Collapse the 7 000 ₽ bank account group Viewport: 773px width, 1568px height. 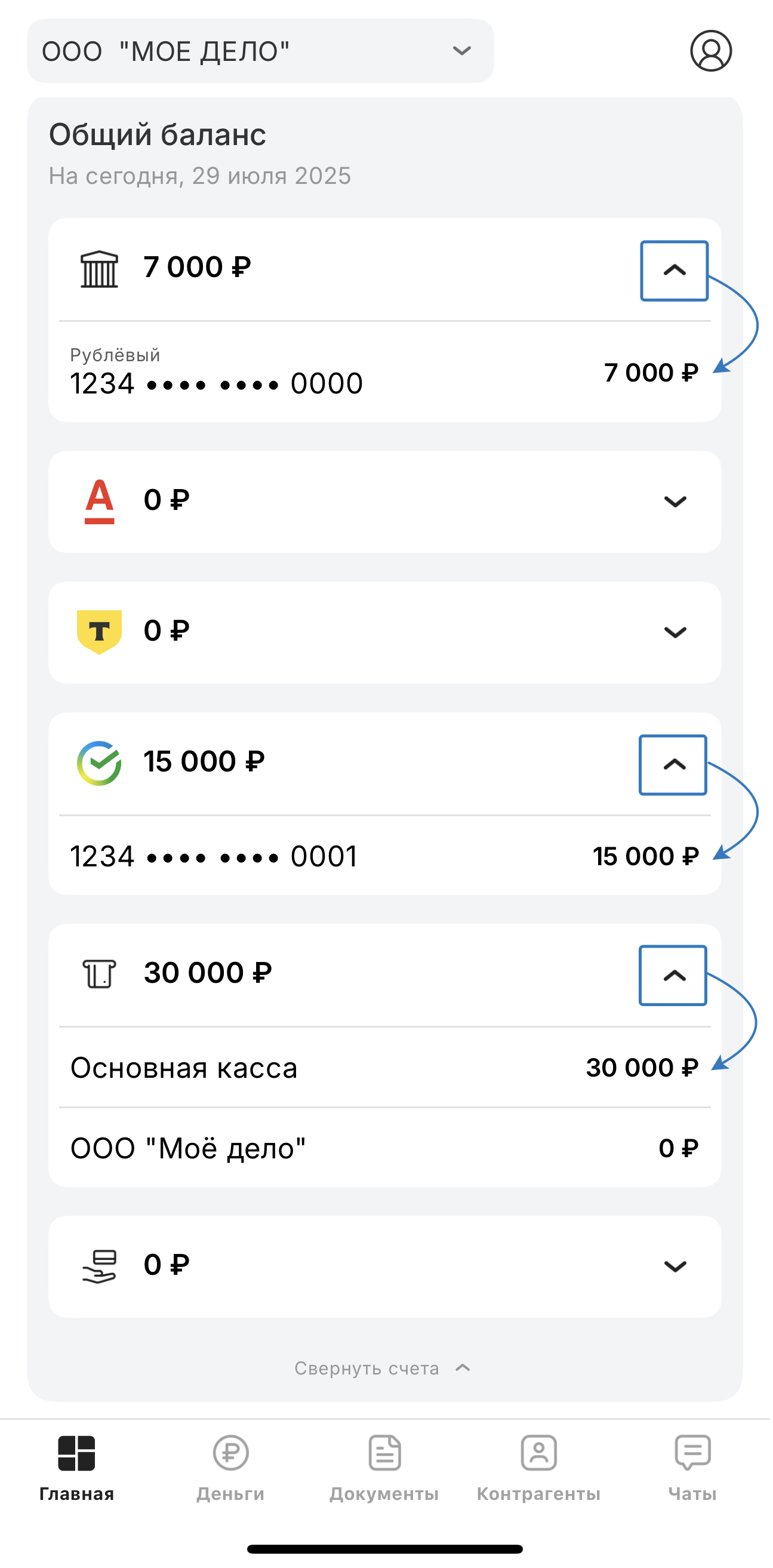point(675,271)
